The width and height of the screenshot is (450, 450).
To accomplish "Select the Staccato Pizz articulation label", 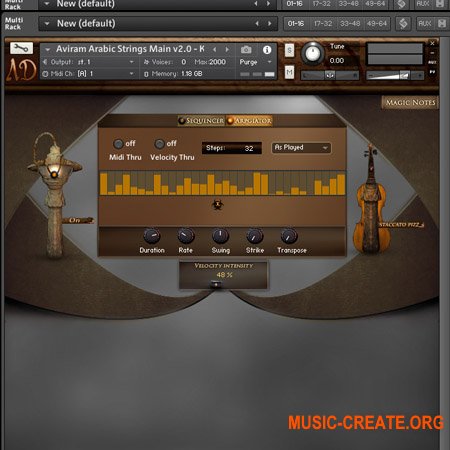I will tap(401, 225).
